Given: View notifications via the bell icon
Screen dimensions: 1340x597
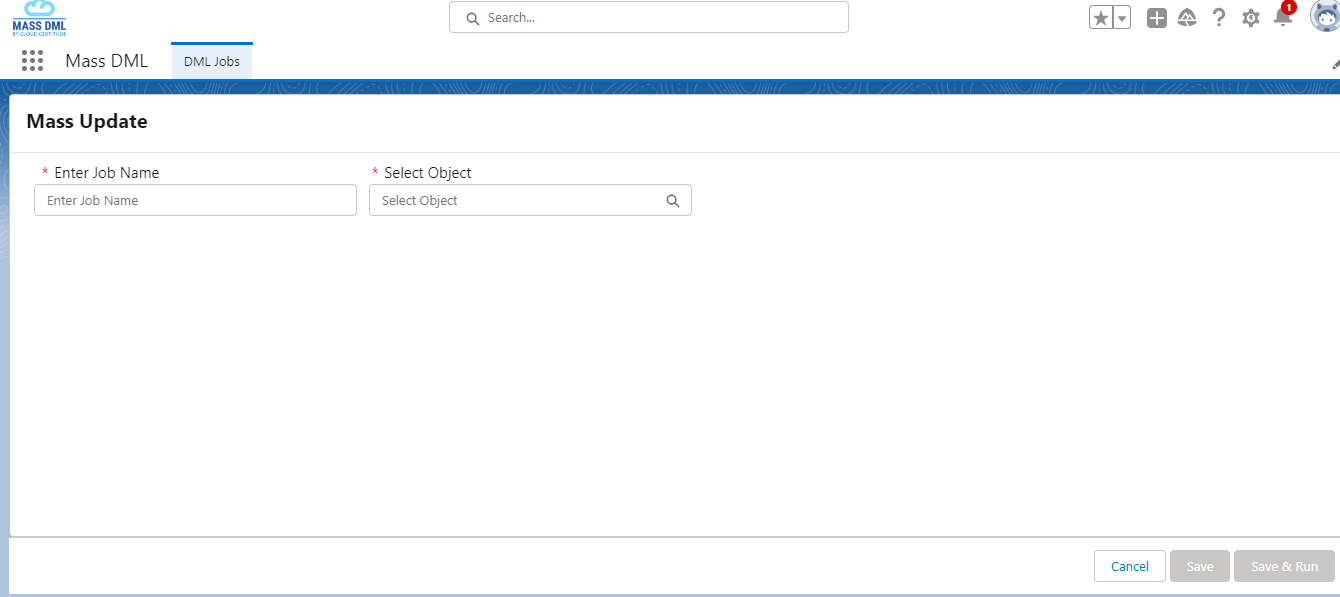Looking at the screenshot, I should (x=1282, y=18).
